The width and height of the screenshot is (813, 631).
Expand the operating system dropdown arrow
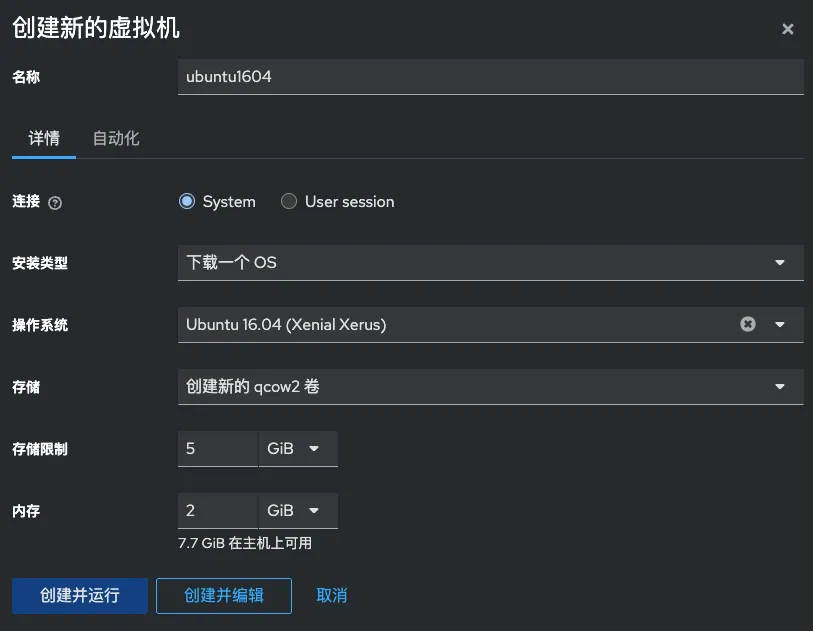[780, 324]
